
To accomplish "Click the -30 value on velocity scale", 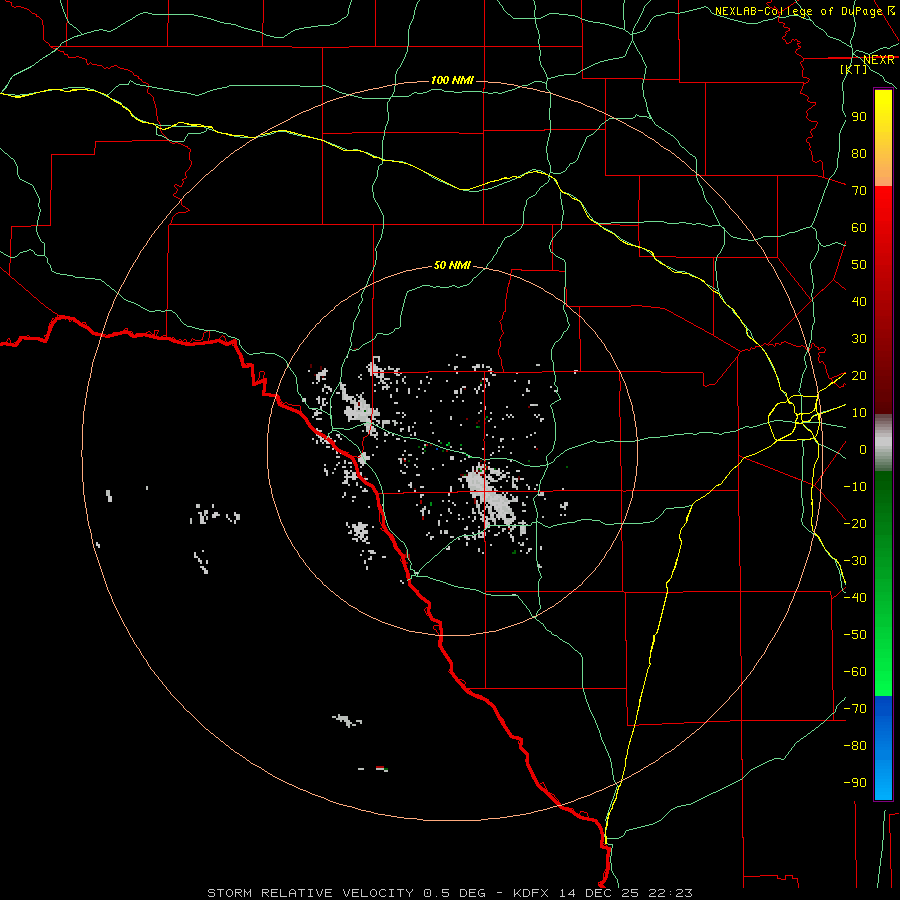I will [x=855, y=561].
